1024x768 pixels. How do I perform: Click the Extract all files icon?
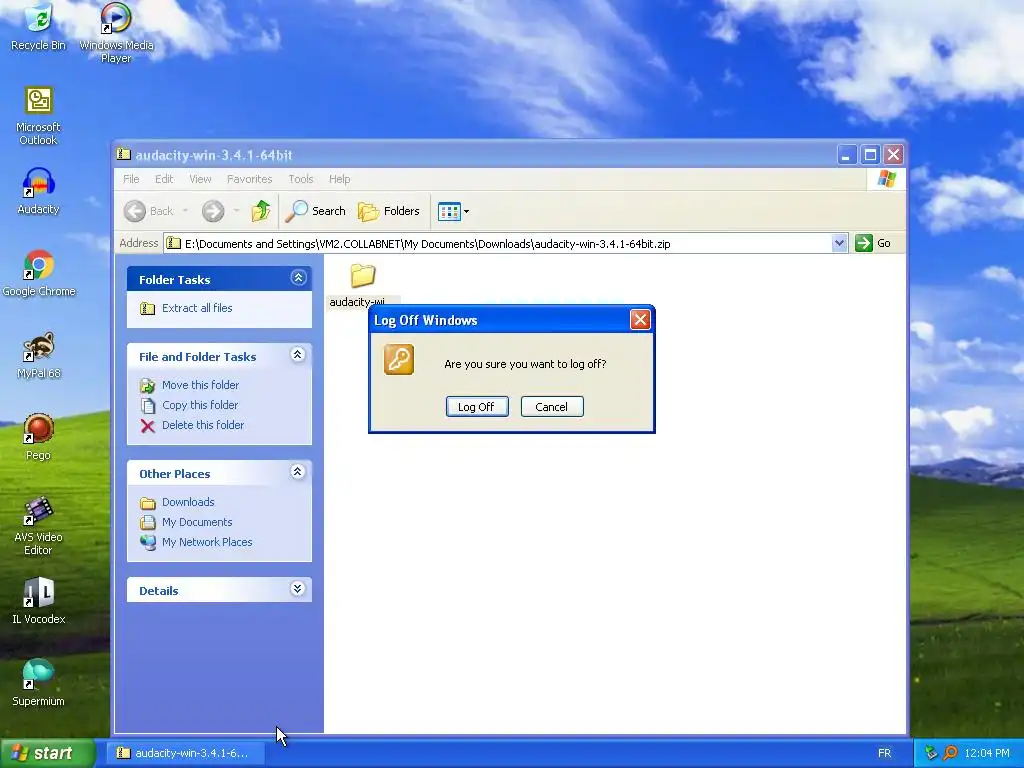tap(148, 308)
